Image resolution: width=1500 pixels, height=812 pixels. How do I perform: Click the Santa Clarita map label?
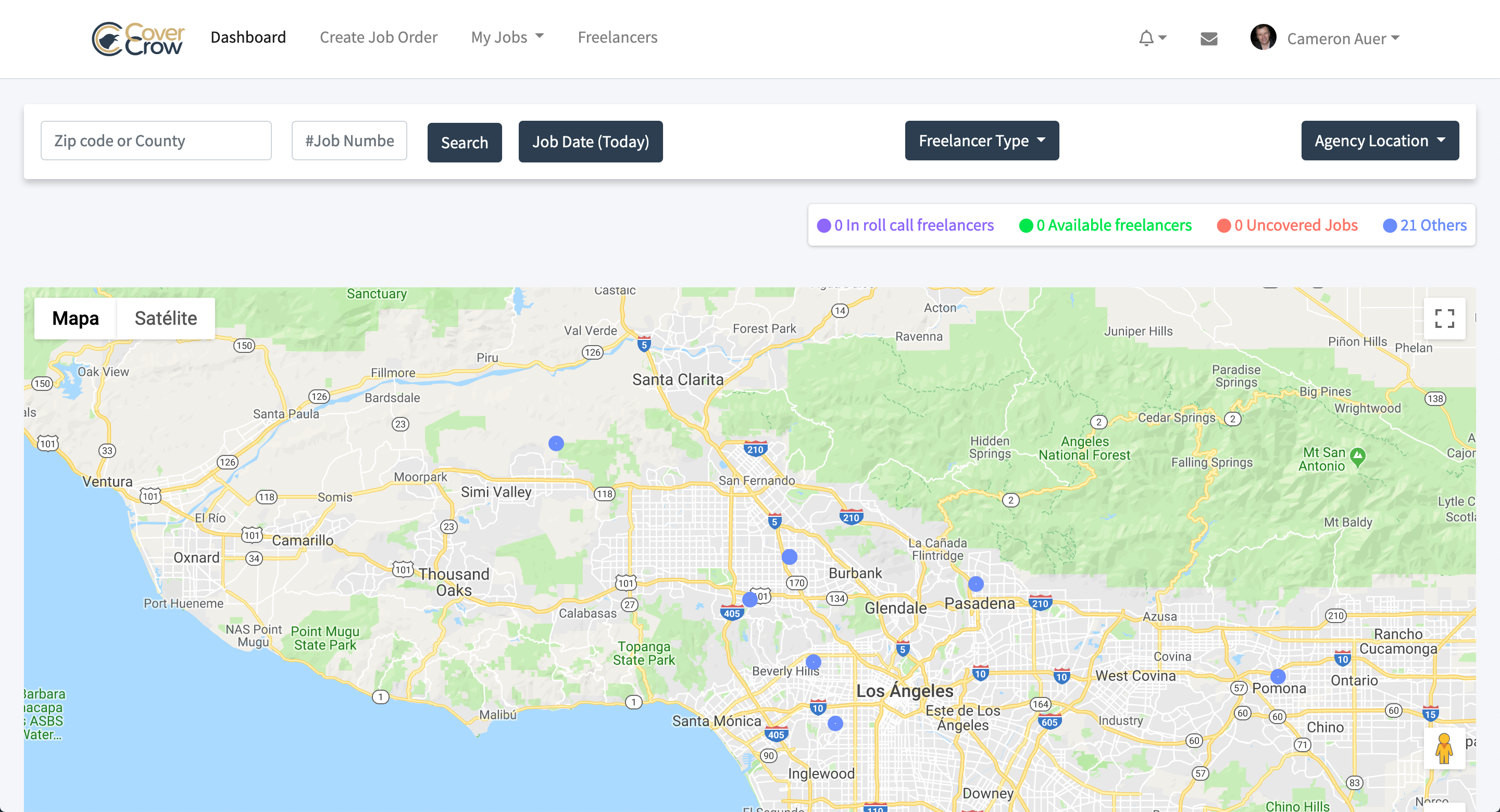coord(678,379)
